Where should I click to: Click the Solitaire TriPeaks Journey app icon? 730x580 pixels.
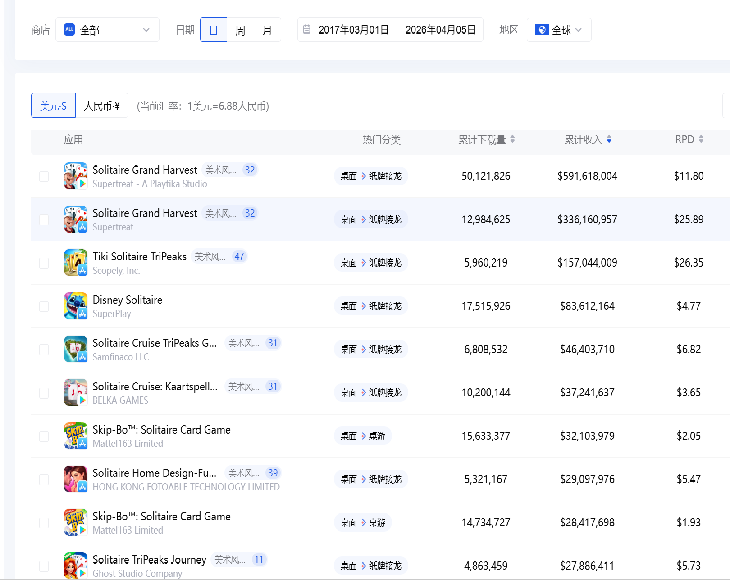[x=75, y=565]
